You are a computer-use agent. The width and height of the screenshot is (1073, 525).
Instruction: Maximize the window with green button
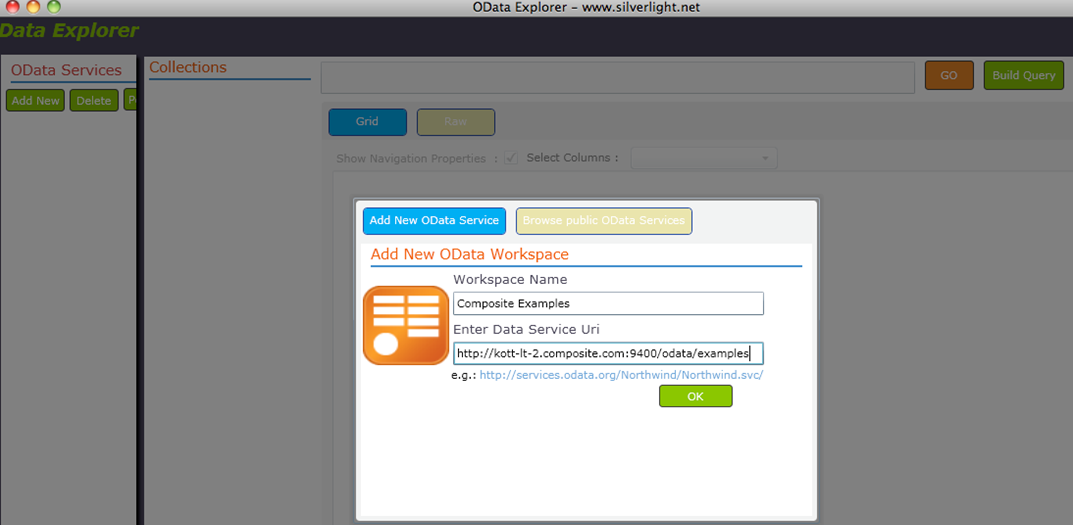coord(53,7)
